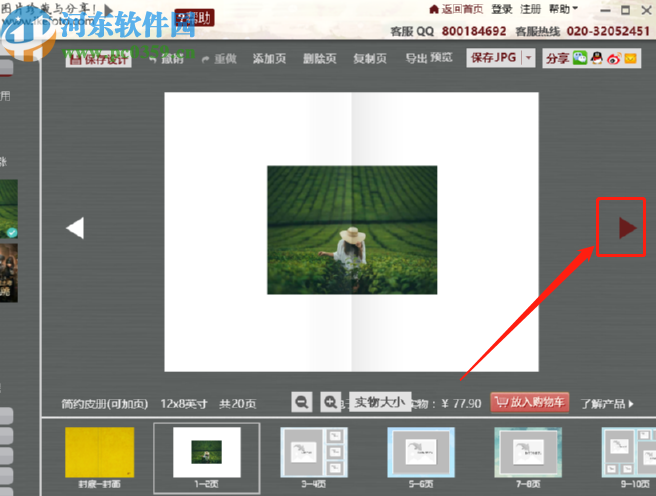Screen dimensions: 656x496
Task: Open the 帮助 help dropdown menu
Action: (563, 9)
